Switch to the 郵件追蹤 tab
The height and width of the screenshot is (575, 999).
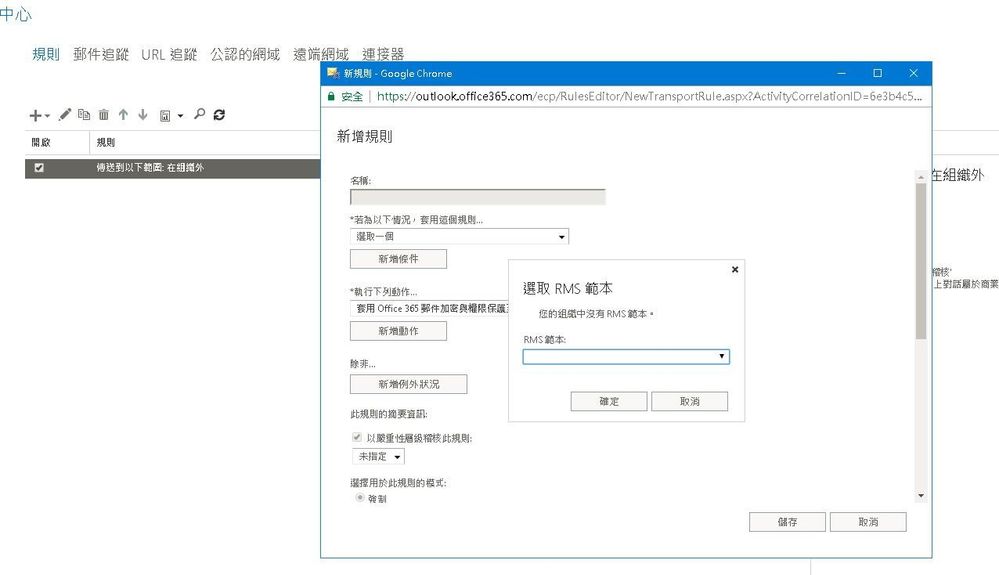(101, 54)
